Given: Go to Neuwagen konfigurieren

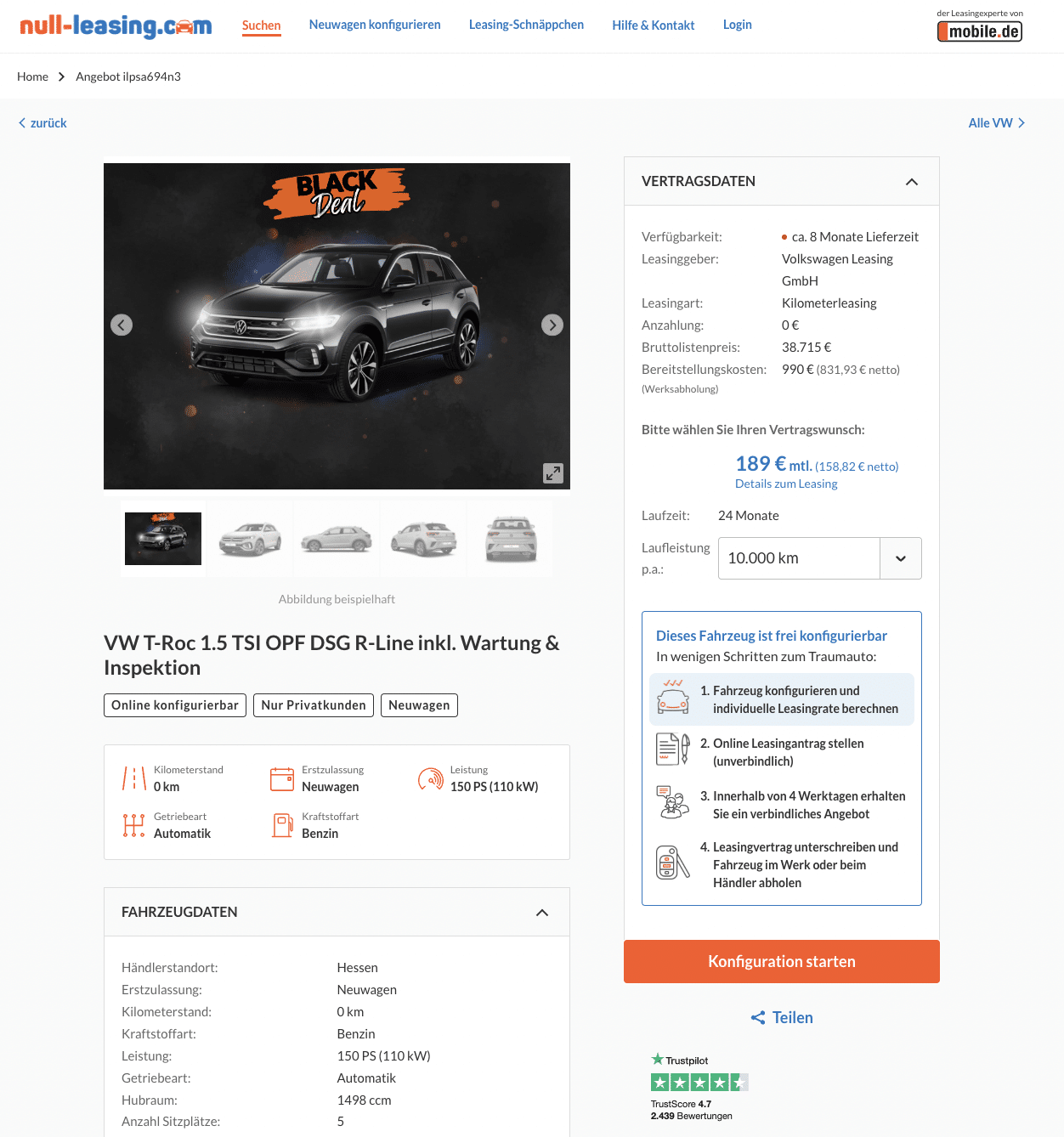Looking at the screenshot, I should (375, 25).
